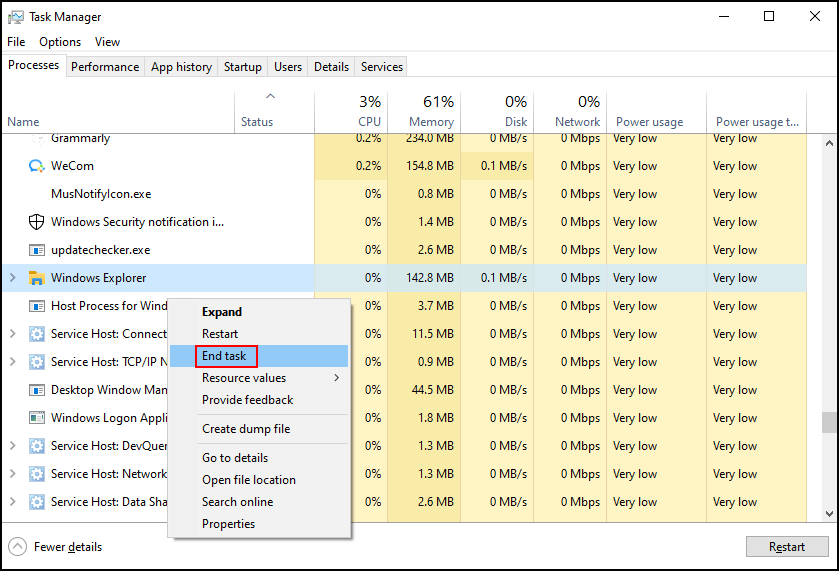This screenshot has width=839, height=571.
Task: Expand the Service Host: TCP/IP row
Action: coord(13,362)
